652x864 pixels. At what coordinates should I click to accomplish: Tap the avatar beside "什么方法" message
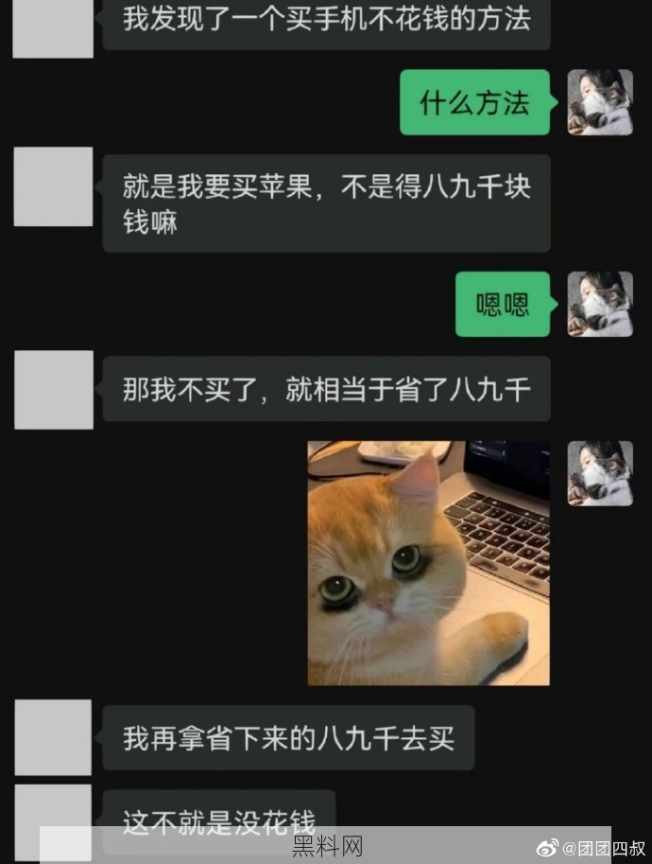click(x=600, y=102)
